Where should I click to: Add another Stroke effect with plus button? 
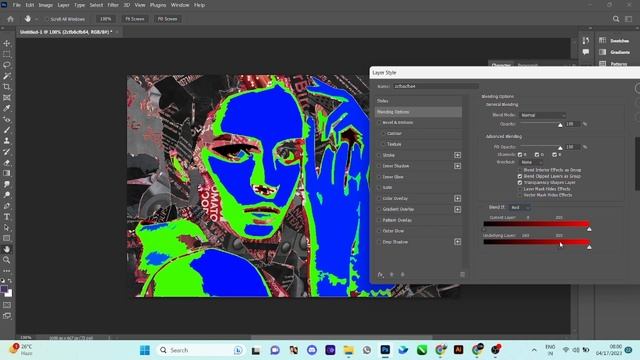[458, 155]
